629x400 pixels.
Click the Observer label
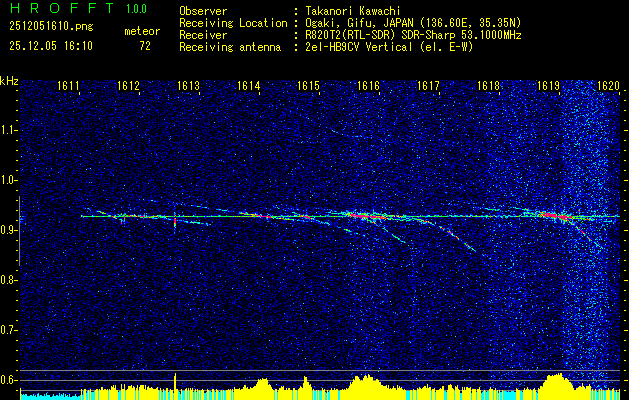click(203, 11)
